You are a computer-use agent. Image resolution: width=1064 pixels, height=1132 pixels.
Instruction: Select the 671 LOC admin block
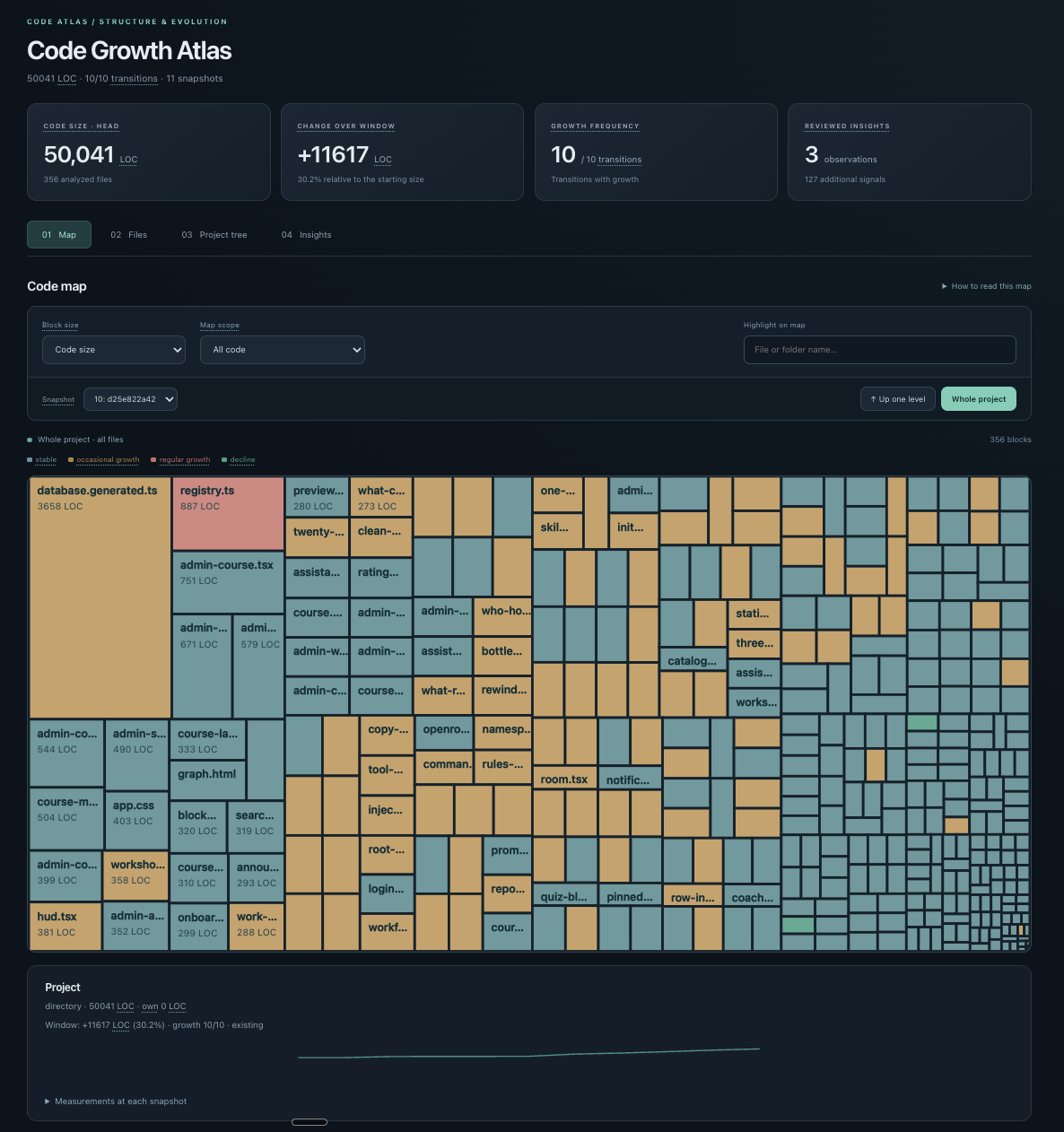(202, 666)
